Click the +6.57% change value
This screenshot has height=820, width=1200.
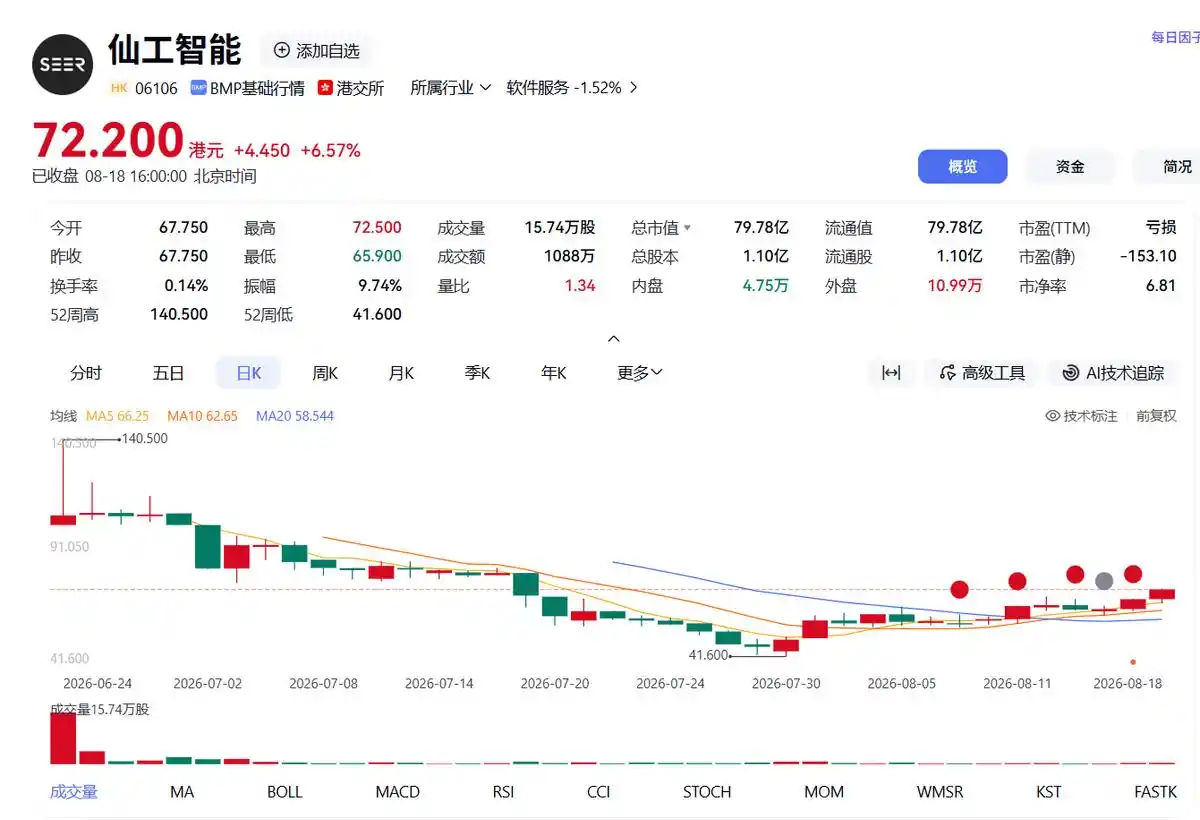click(x=330, y=151)
